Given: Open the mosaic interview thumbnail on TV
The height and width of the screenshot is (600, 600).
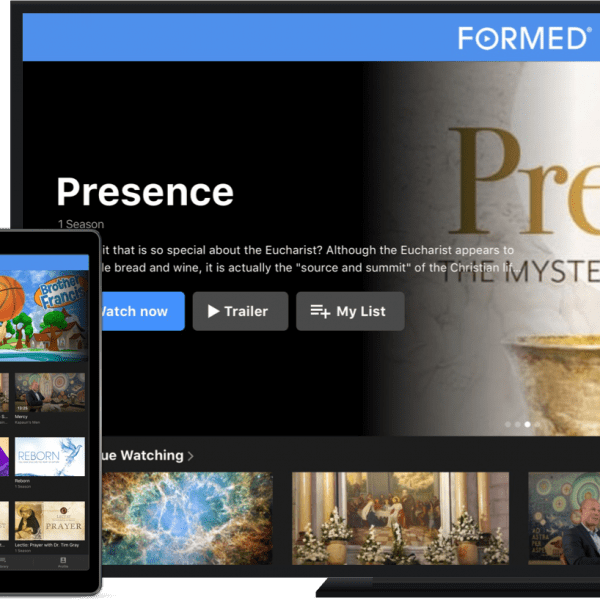Looking at the screenshot, I should (x=564, y=518).
